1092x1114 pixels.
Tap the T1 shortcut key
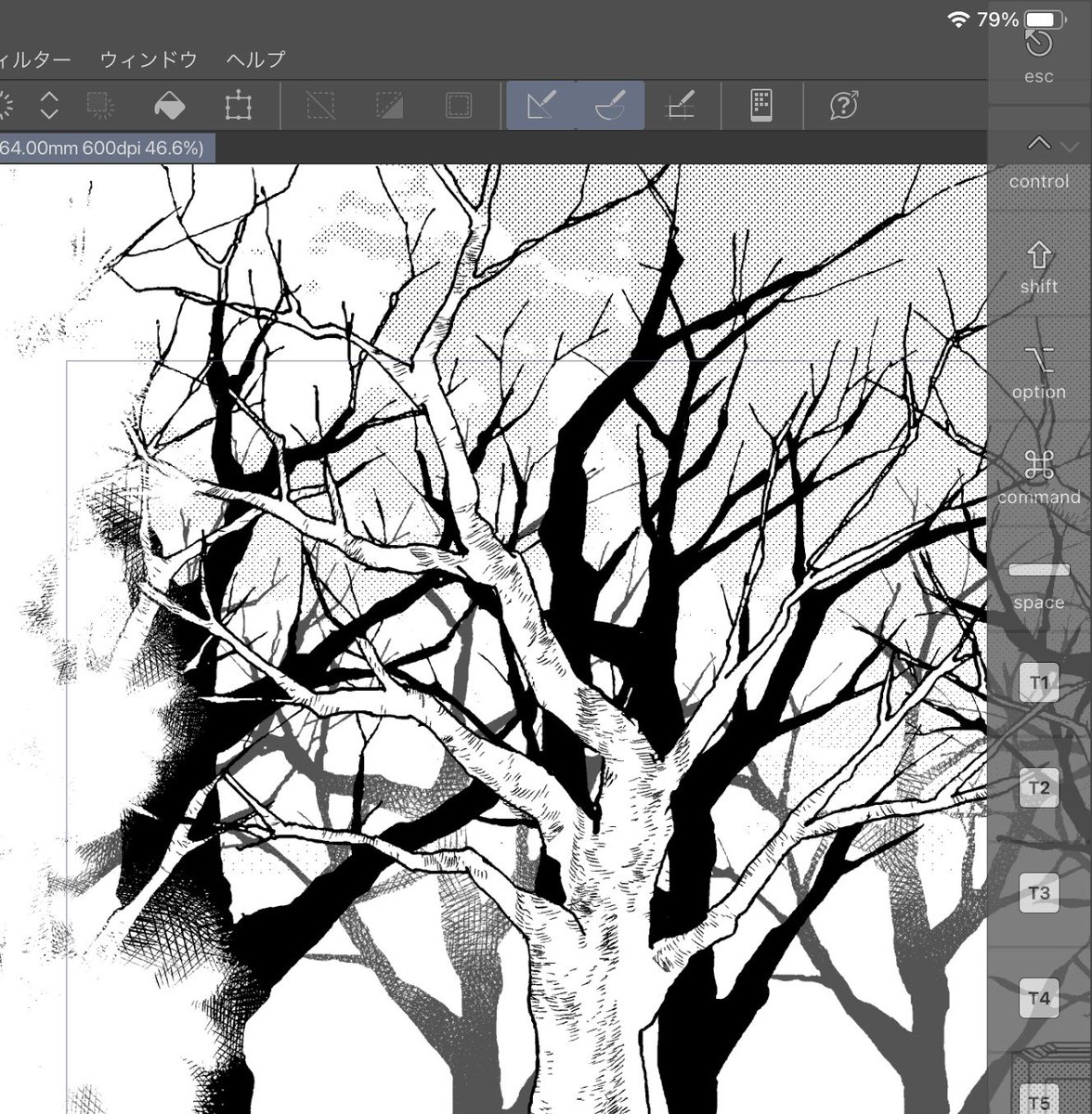[x=1039, y=682]
